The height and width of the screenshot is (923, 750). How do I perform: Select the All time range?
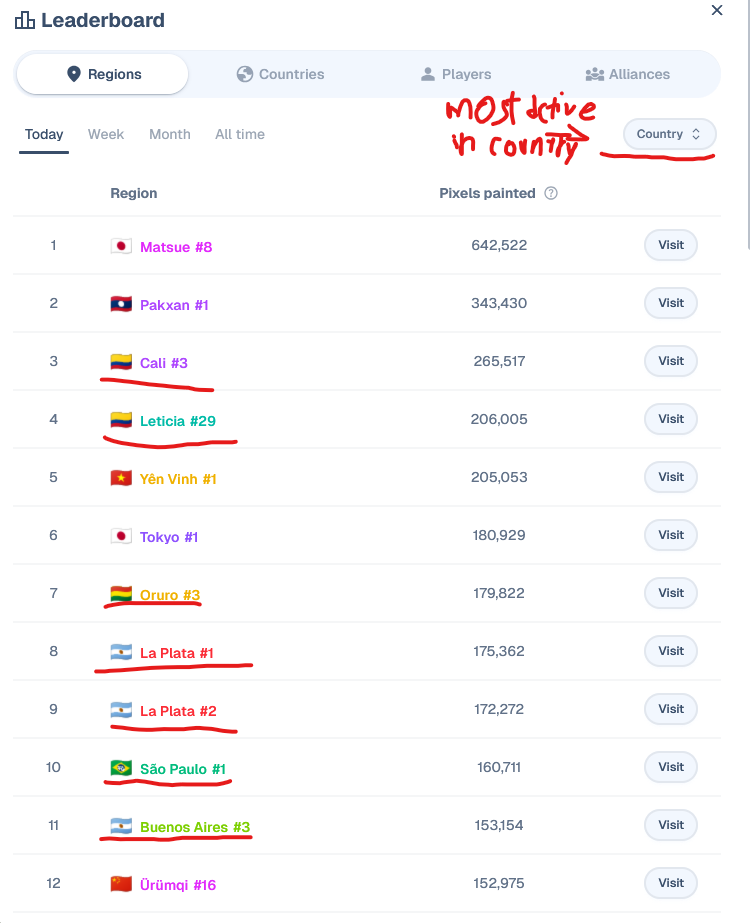point(240,134)
